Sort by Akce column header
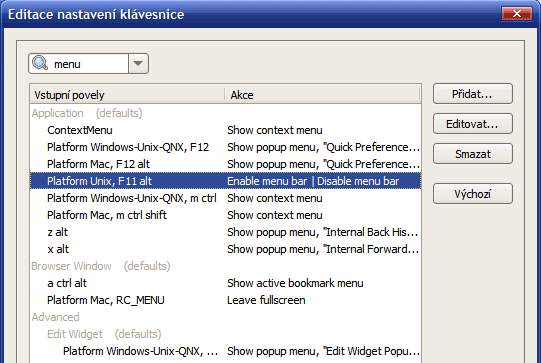The image size is (541, 363). (x=323, y=95)
